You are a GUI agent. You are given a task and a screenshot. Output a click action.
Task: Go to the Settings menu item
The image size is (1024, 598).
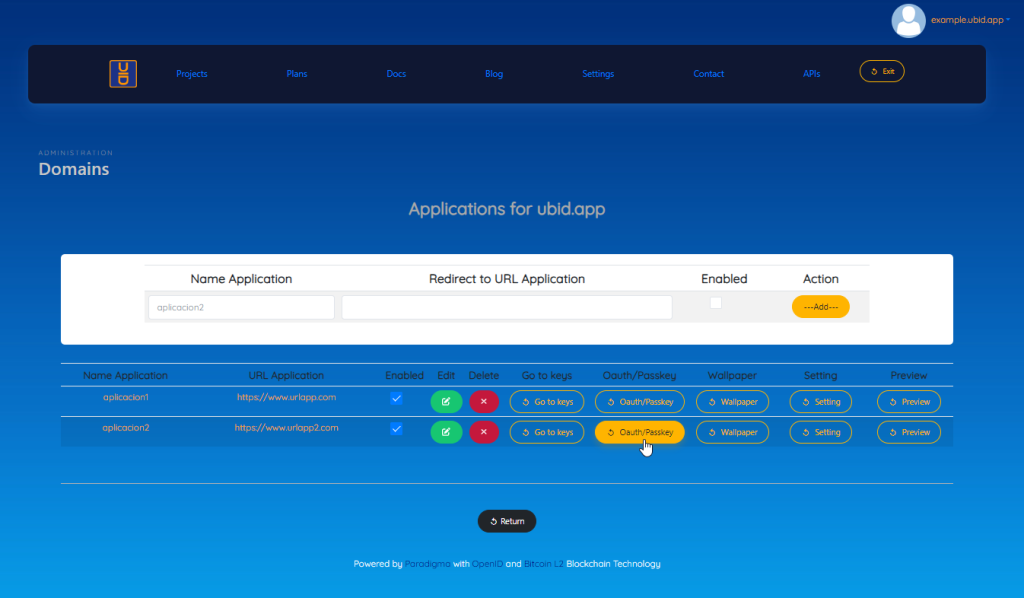(598, 74)
